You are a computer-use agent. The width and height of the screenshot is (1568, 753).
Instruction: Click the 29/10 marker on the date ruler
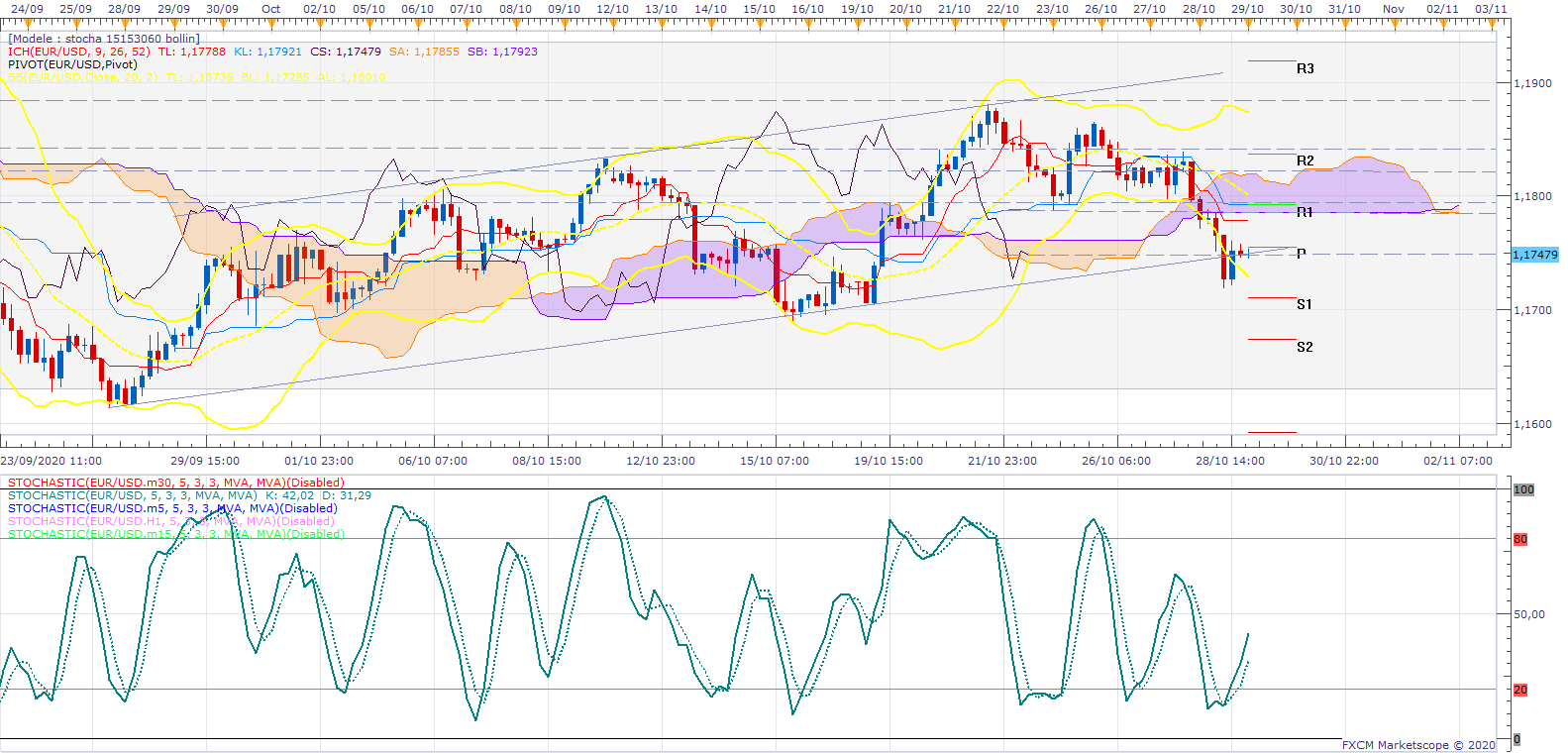coord(1247,9)
